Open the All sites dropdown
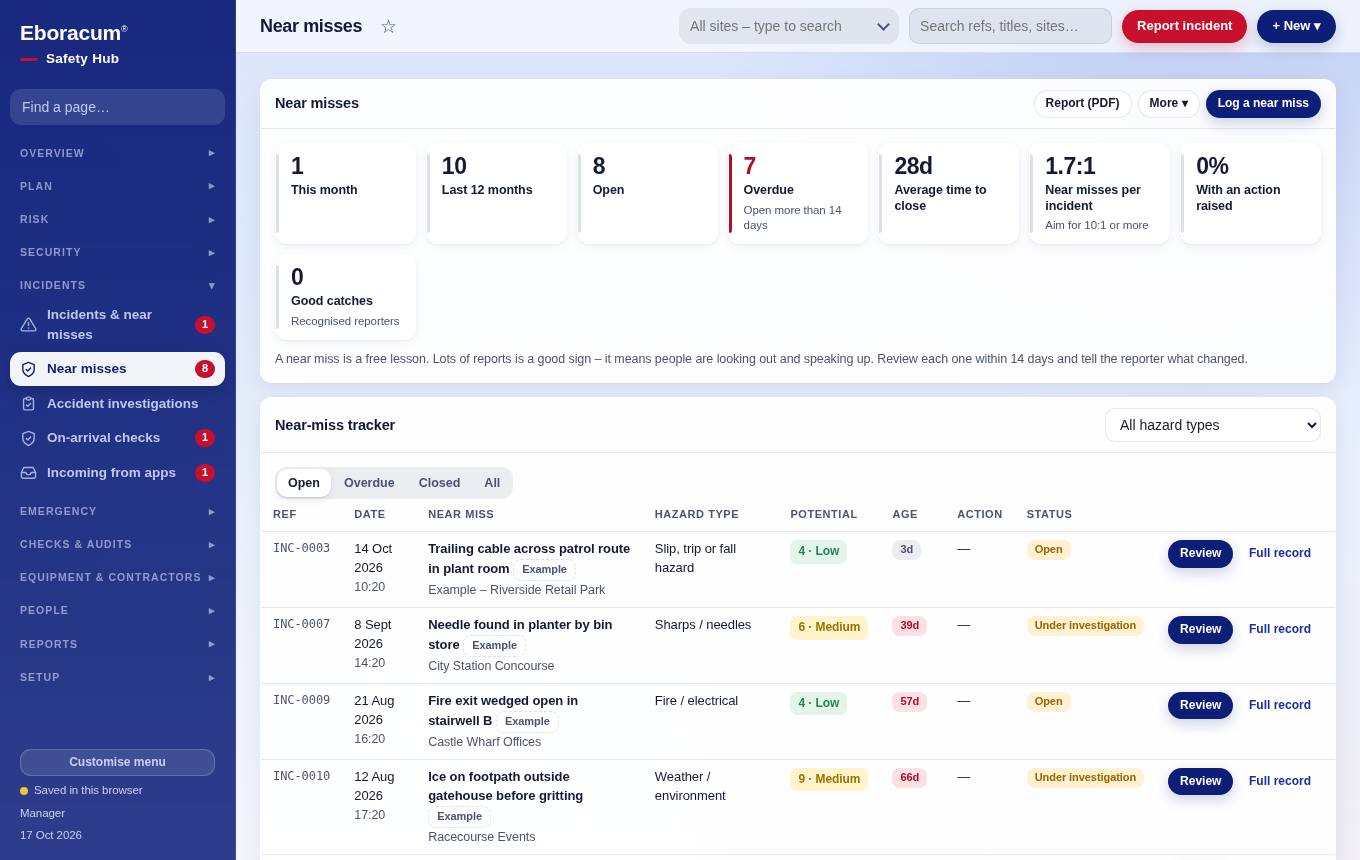Screen dimensions: 1360x860 789,26
